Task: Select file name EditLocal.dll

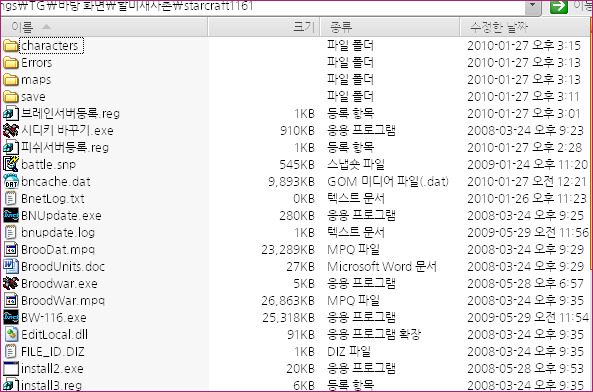Action: (54, 335)
